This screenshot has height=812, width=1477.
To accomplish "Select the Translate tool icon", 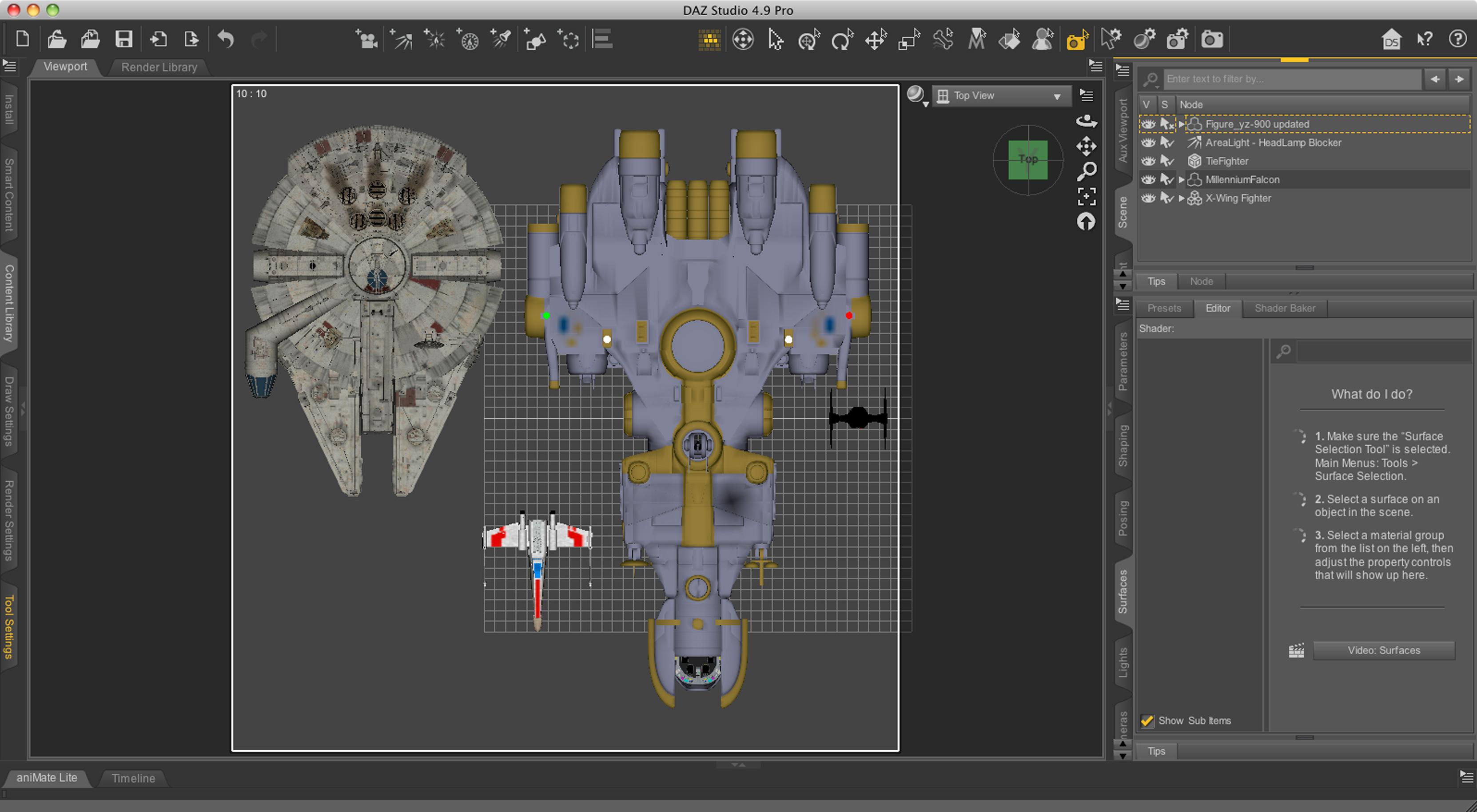I will pyautogui.click(x=876, y=40).
